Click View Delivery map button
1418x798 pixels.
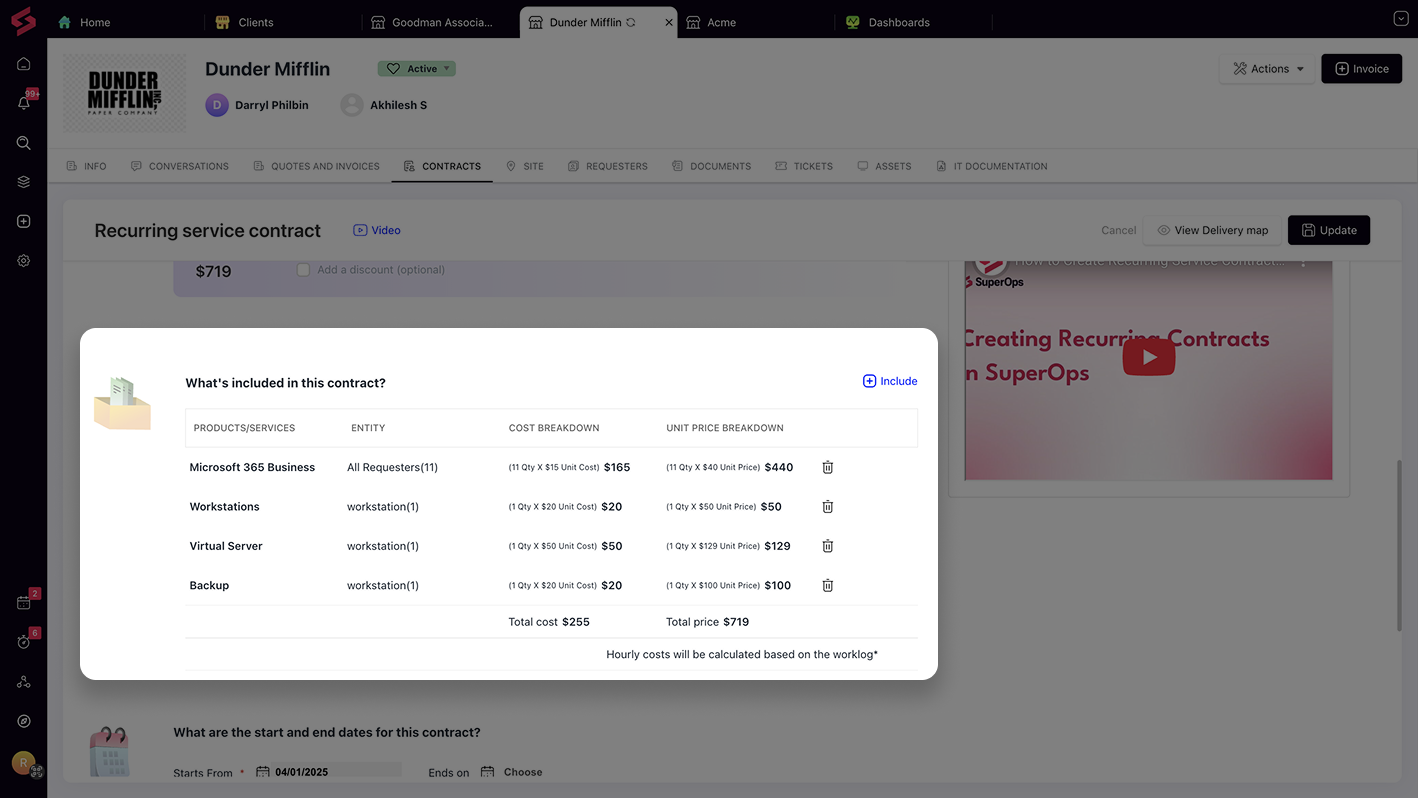pyautogui.click(x=1212, y=230)
